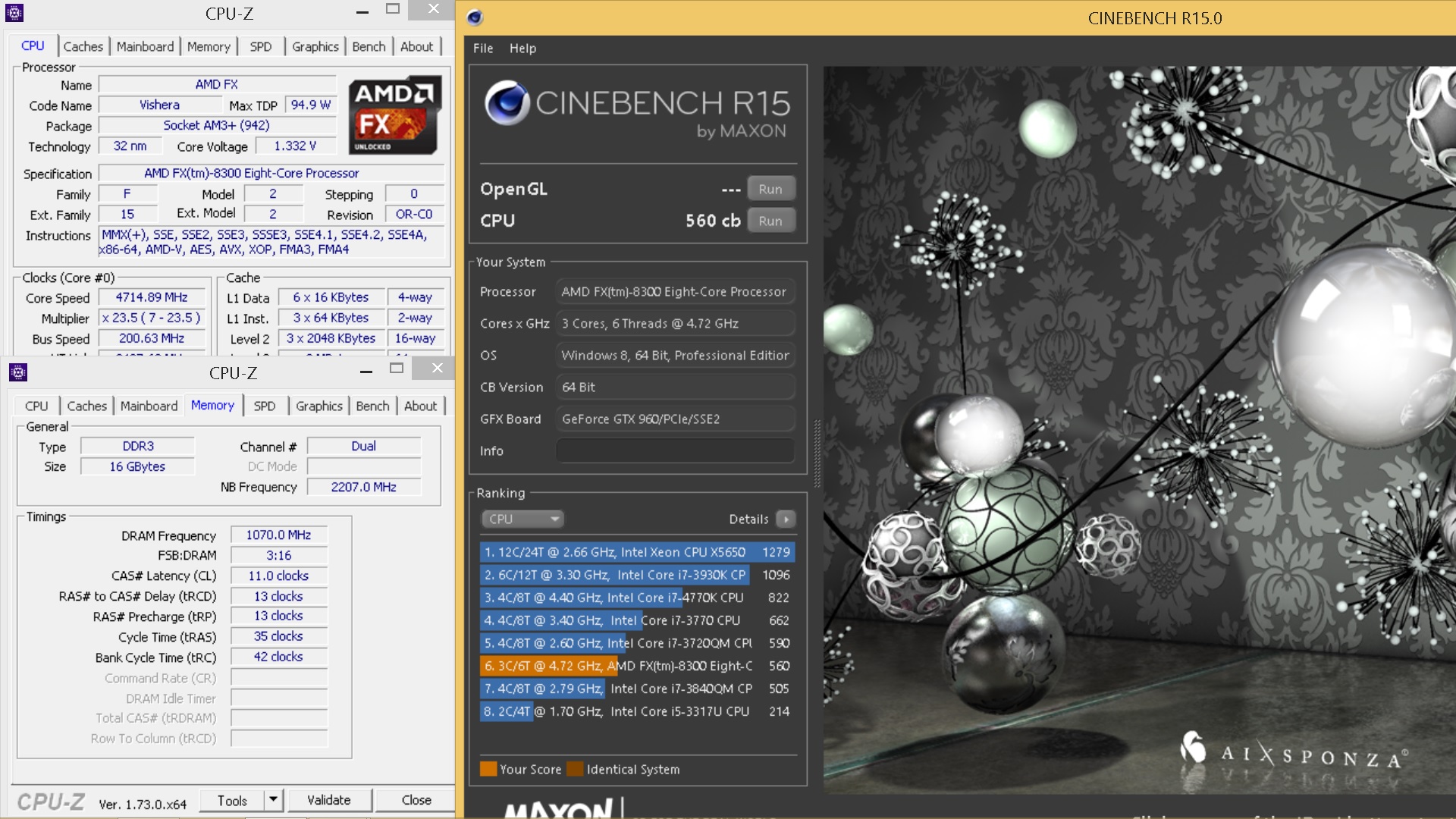Switch to the Bench tab in top CPU-Z window
This screenshot has height=819, width=1456.
[x=369, y=46]
